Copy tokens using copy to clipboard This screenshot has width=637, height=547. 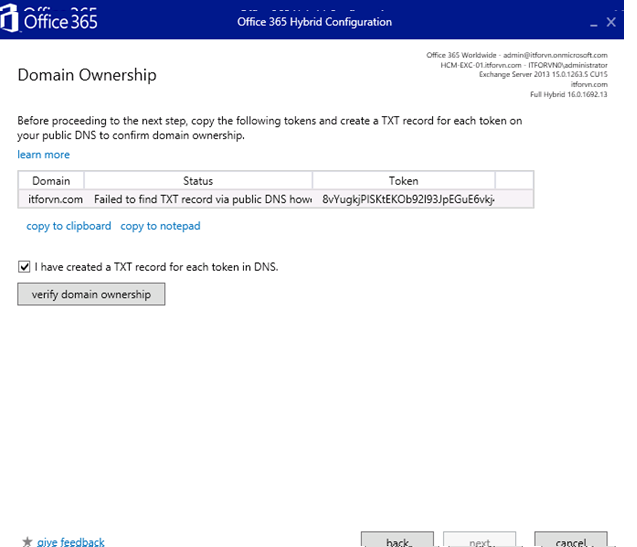point(69,226)
